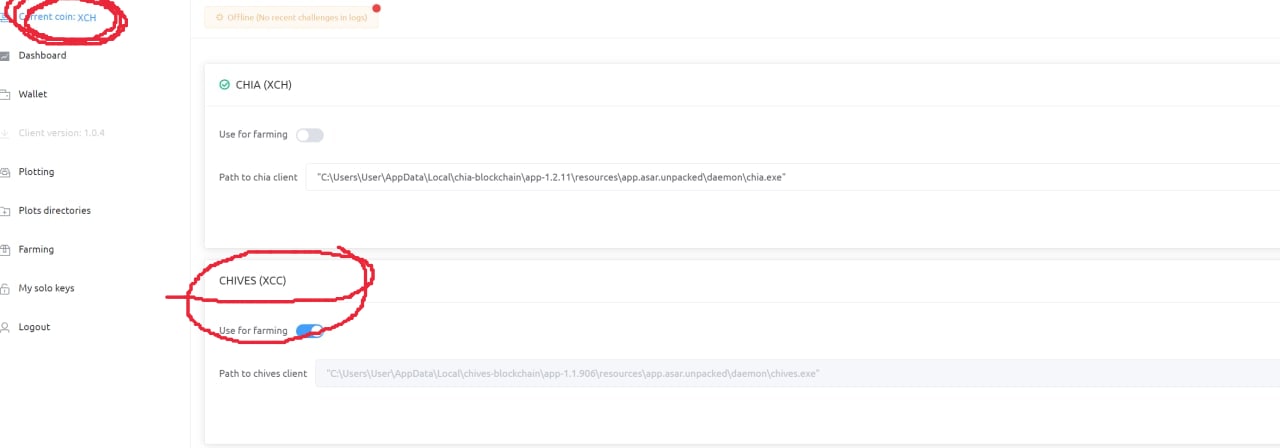
Task: Click the Offline status badge
Action: tap(292, 18)
